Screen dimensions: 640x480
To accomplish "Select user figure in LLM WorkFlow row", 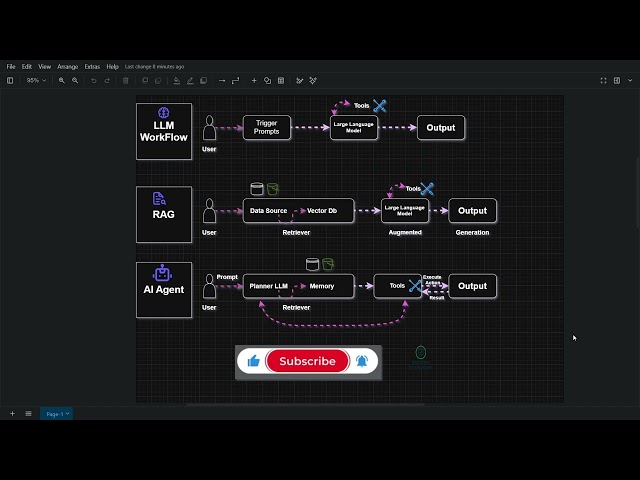I will click(x=209, y=128).
